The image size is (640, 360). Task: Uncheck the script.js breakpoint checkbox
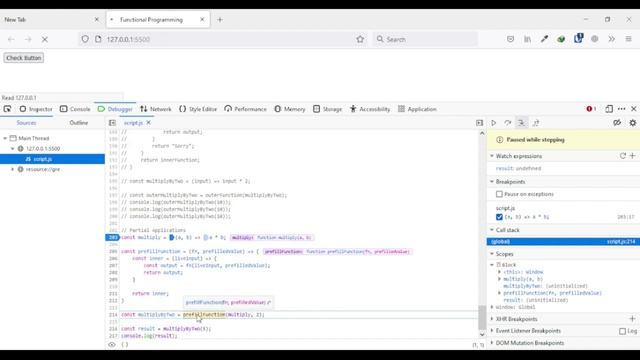499,217
